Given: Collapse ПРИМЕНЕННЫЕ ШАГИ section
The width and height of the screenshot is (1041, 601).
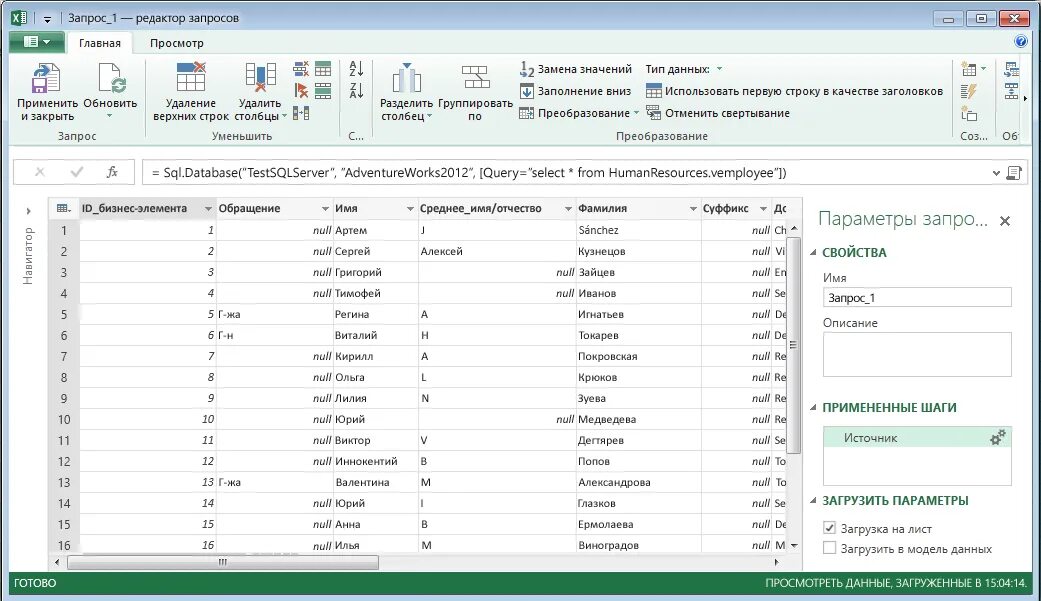Looking at the screenshot, I should point(813,407).
